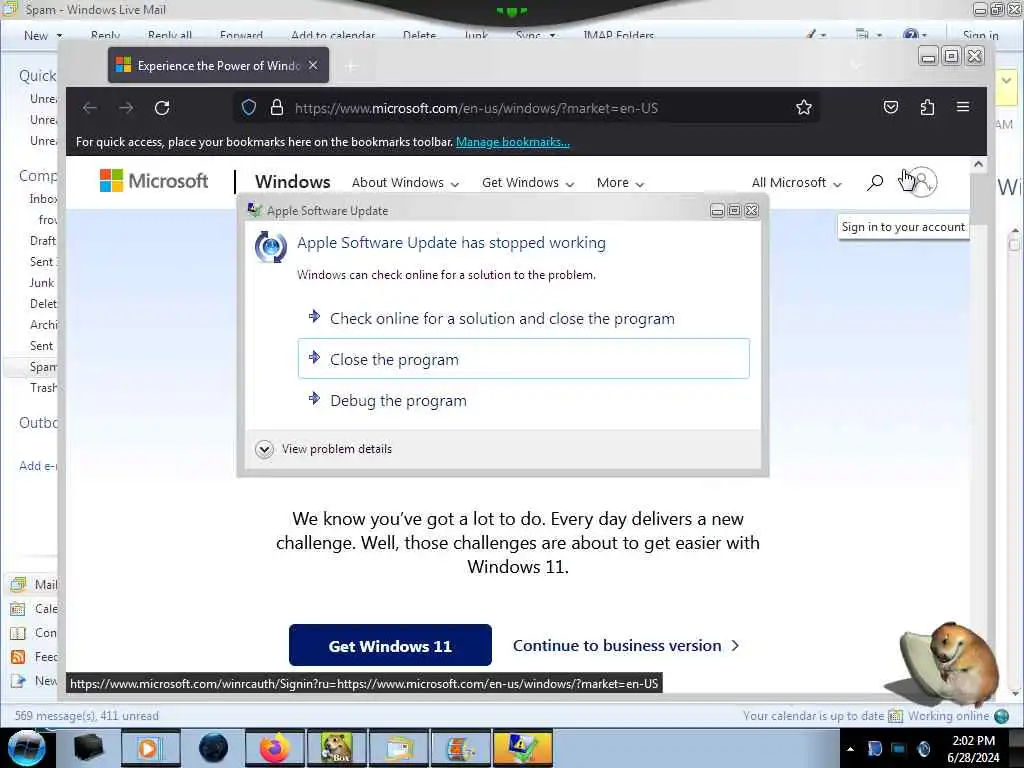Select the Trash folder in Live Mail

pyautogui.click(x=44, y=388)
